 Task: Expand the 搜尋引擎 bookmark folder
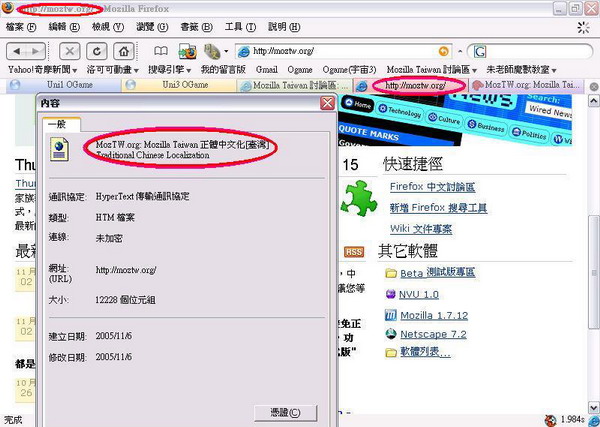(170, 70)
